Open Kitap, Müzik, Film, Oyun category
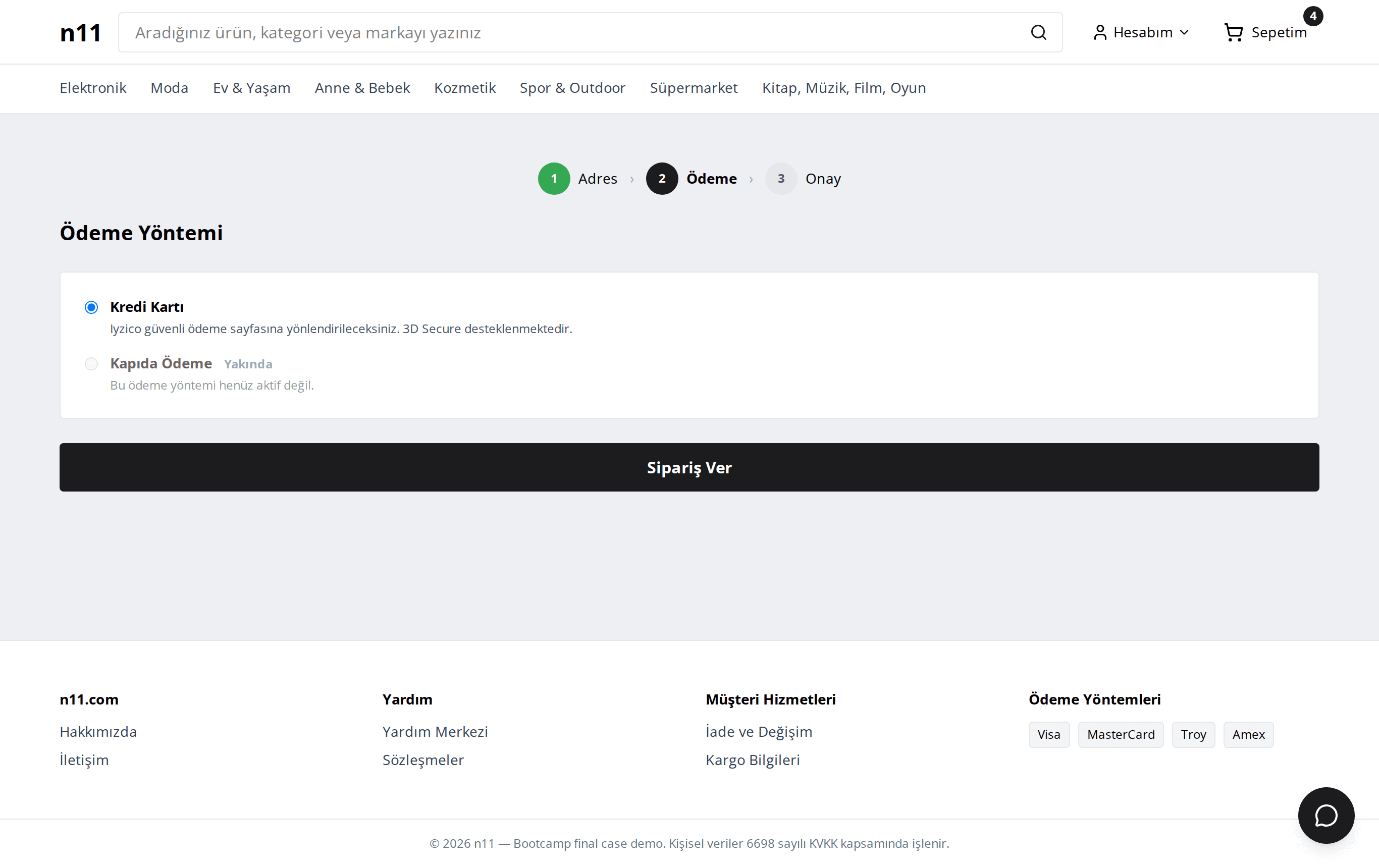 click(843, 88)
